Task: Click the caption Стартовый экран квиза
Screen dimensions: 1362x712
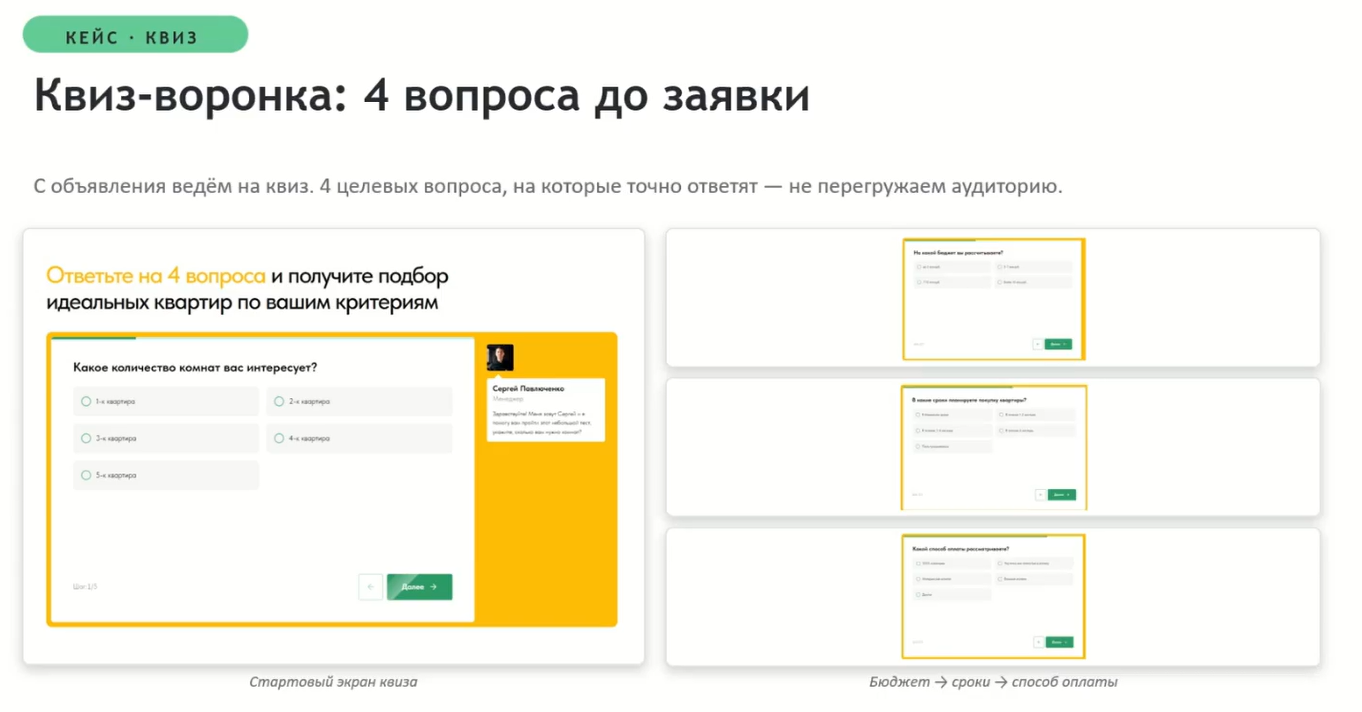Action: pyautogui.click(x=333, y=682)
